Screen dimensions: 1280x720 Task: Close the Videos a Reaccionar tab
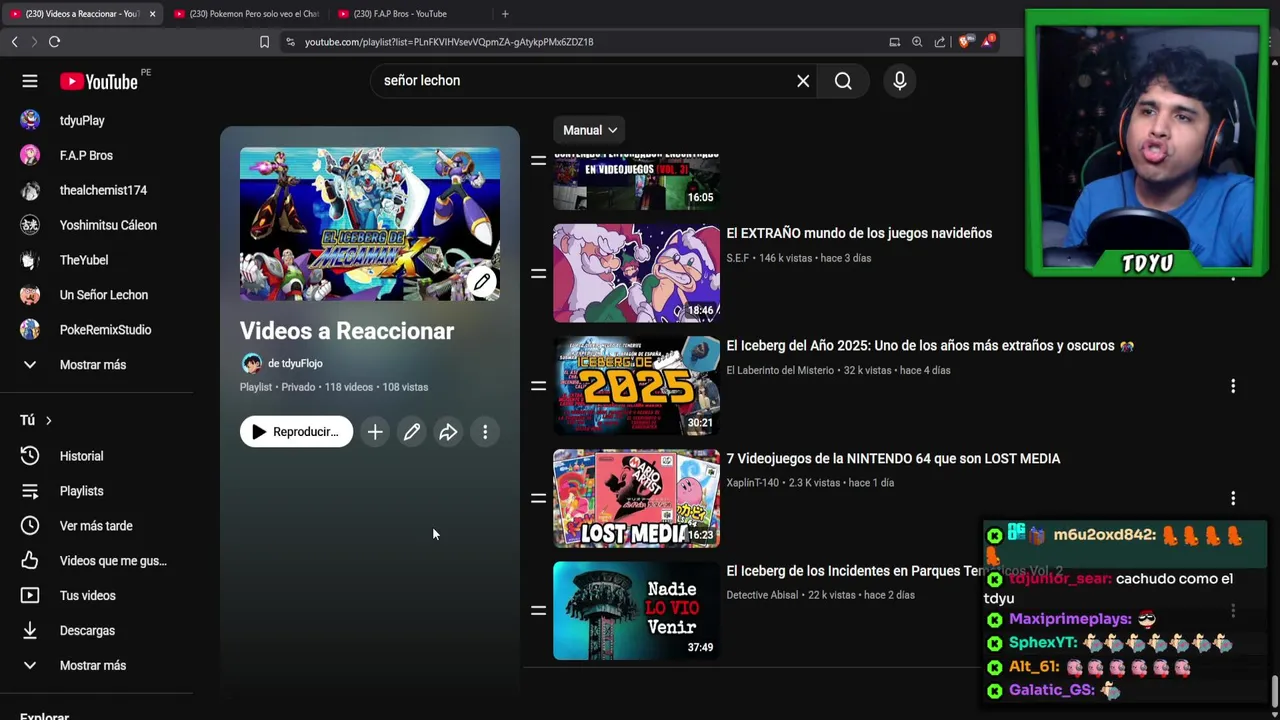(152, 14)
